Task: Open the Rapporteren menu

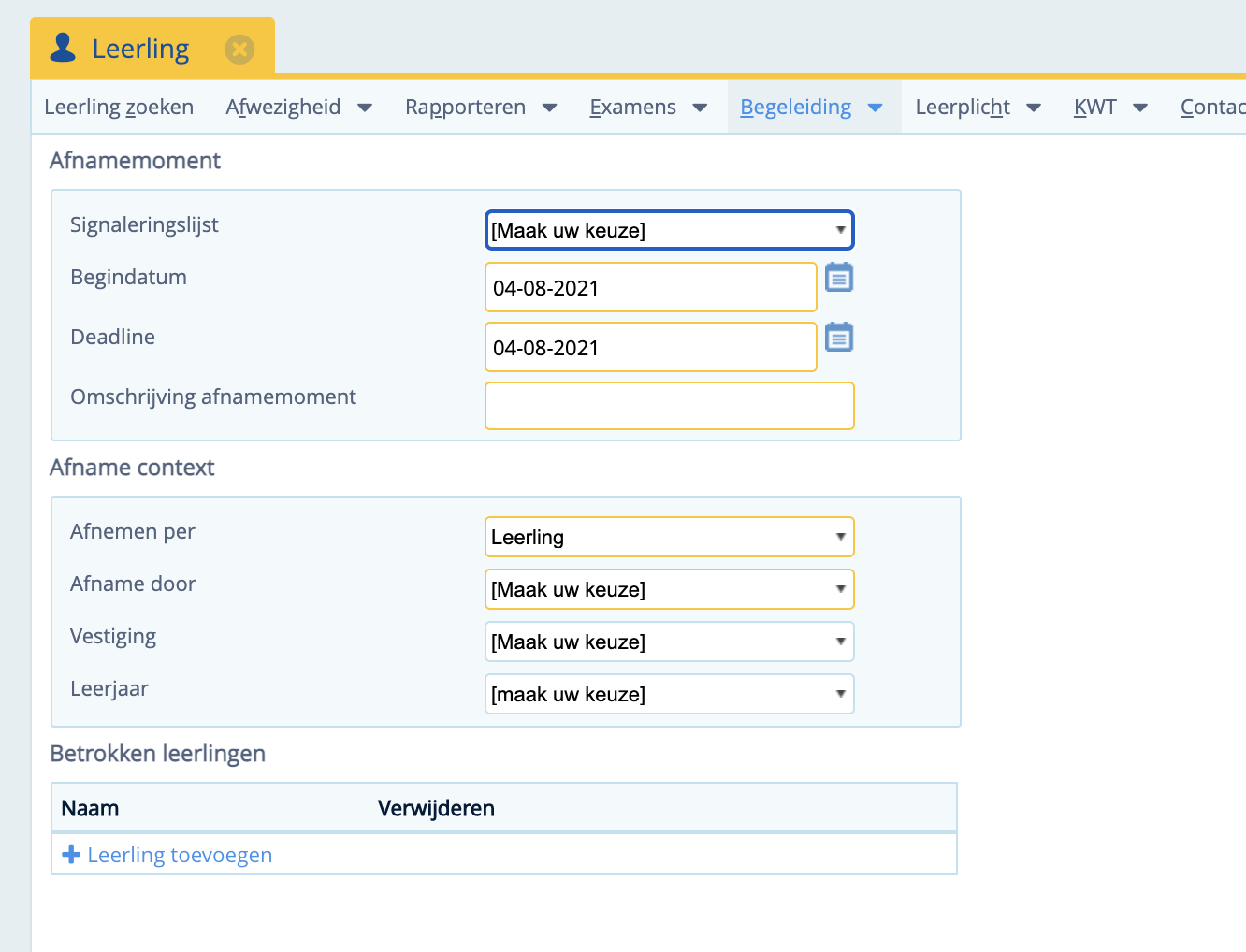Action: pyautogui.click(x=465, y=108)
